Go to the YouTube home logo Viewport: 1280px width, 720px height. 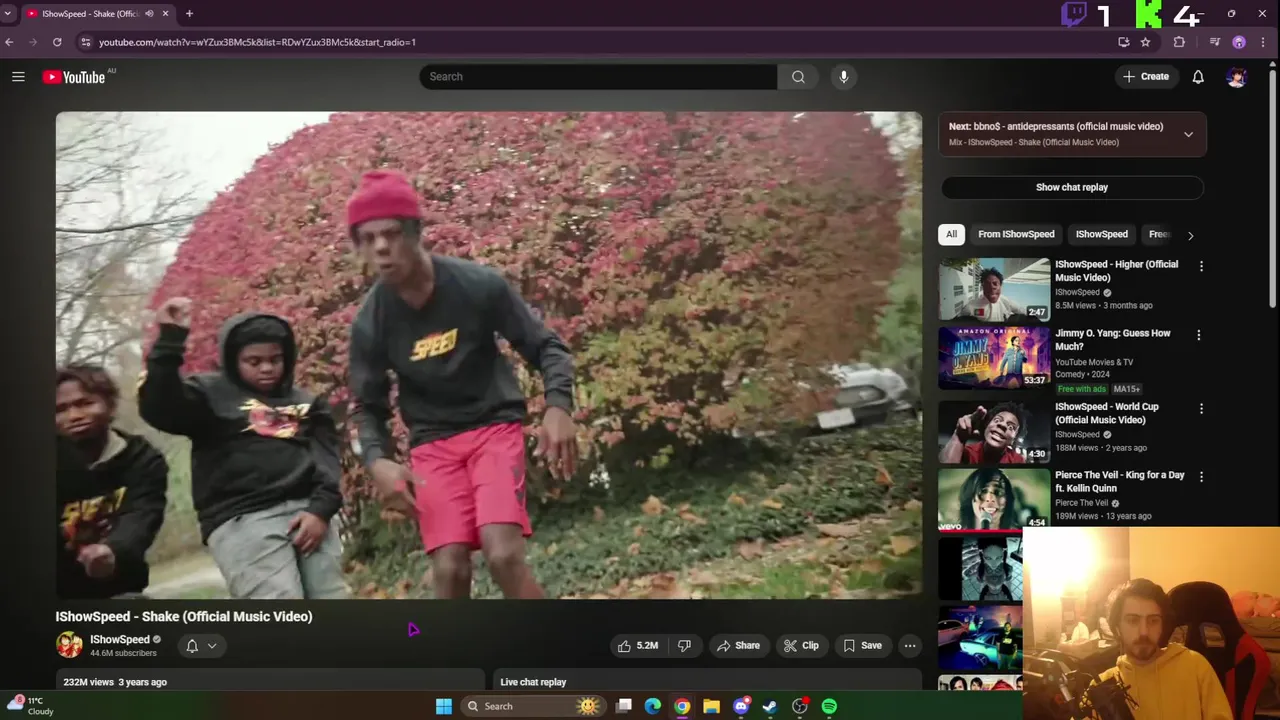point(74,77)
